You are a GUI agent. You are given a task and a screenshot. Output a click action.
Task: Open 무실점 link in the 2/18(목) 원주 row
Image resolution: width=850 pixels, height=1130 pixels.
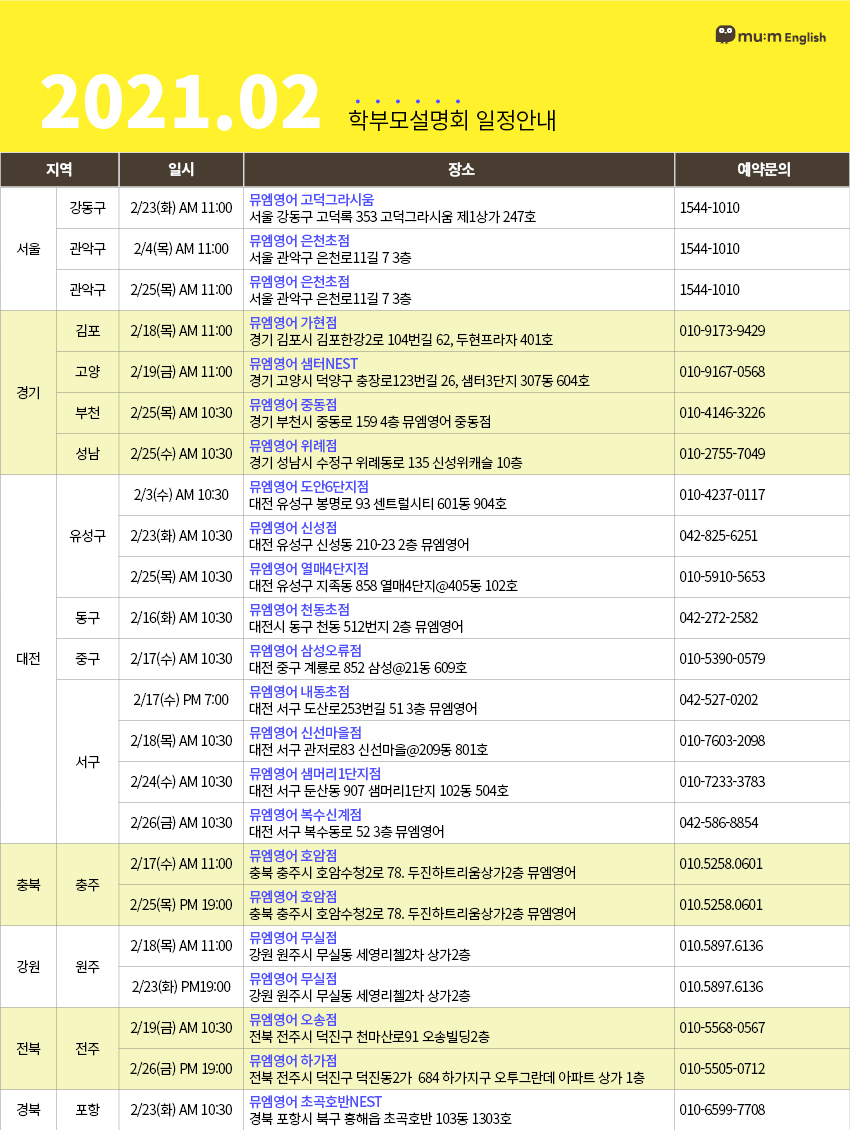pyautogui.click(x=293, y=938)
